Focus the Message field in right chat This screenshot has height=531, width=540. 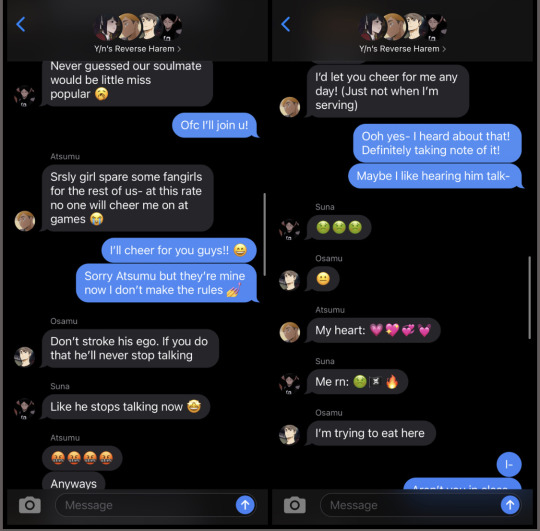click(410, 505)
